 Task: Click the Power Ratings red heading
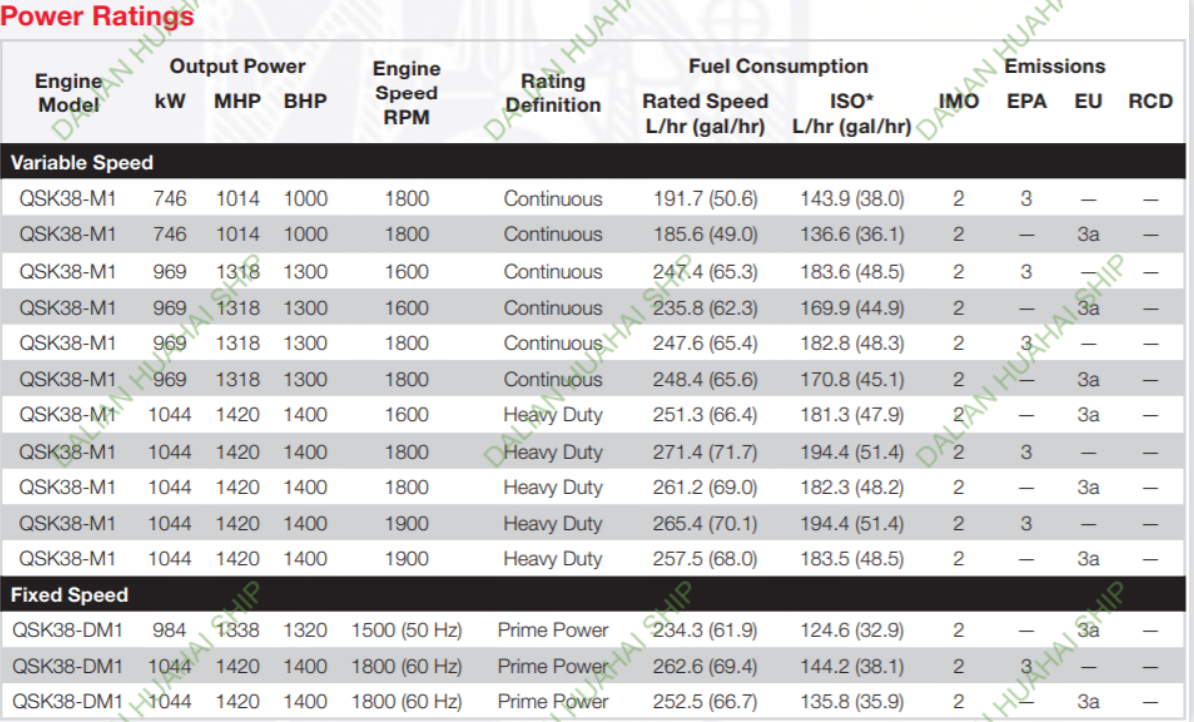tap(98, 16)
